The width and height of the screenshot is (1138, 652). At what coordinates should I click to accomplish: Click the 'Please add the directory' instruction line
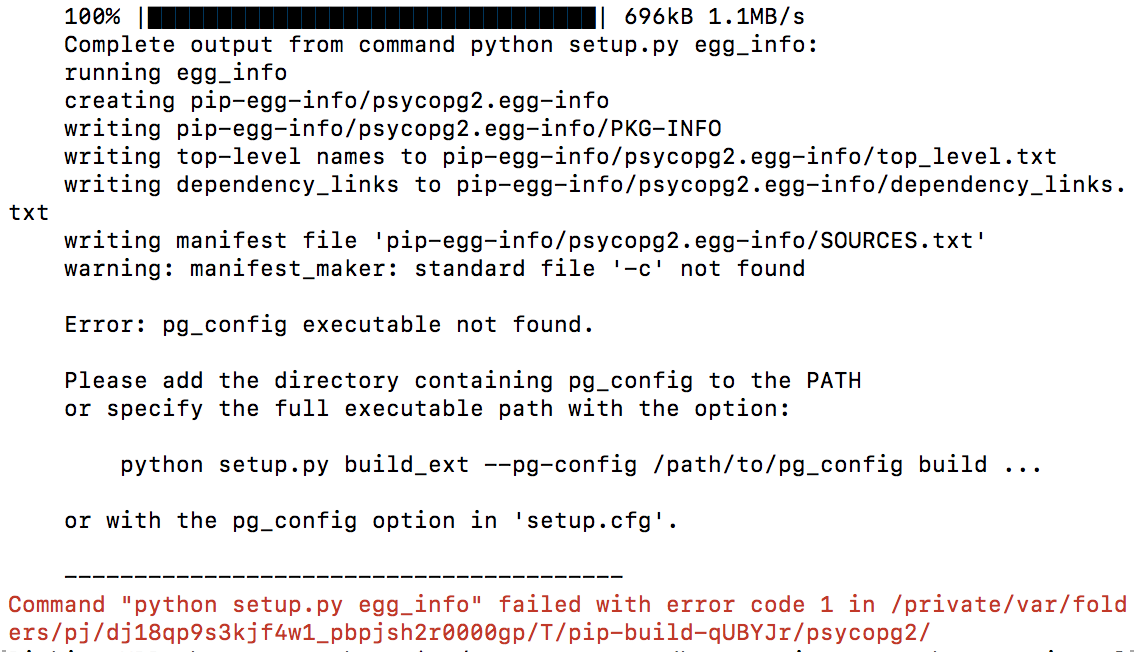click(462, 381)
